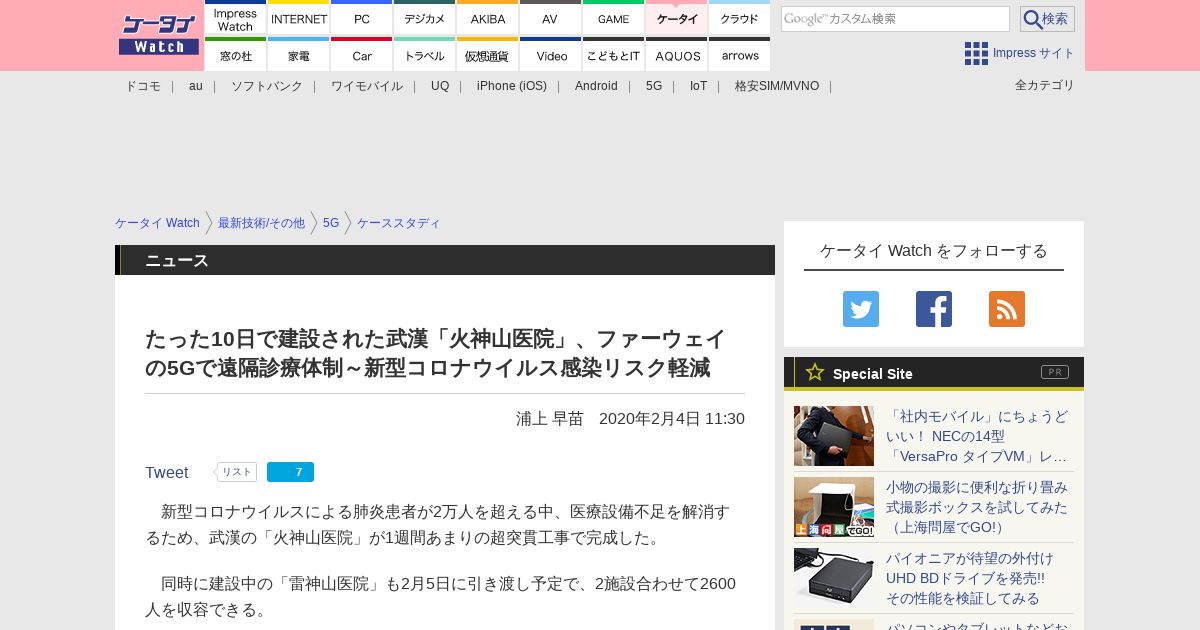
Task: Click the Impress サイト grid icon
Action: coord(976,53)
